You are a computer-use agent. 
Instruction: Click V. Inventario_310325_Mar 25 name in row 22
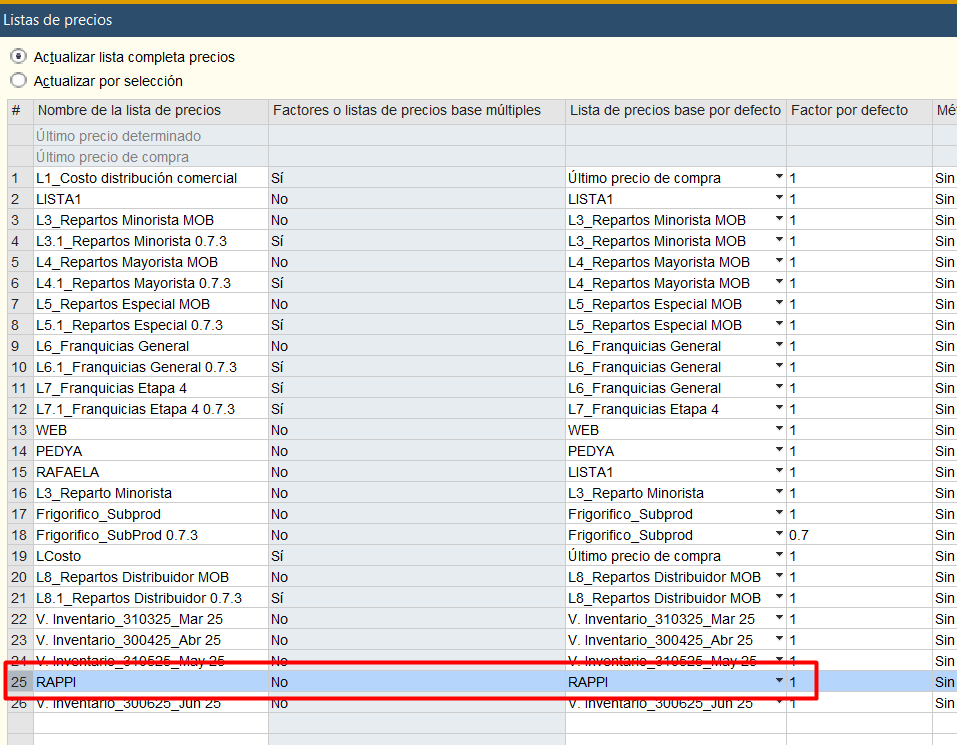click(129, 619)
